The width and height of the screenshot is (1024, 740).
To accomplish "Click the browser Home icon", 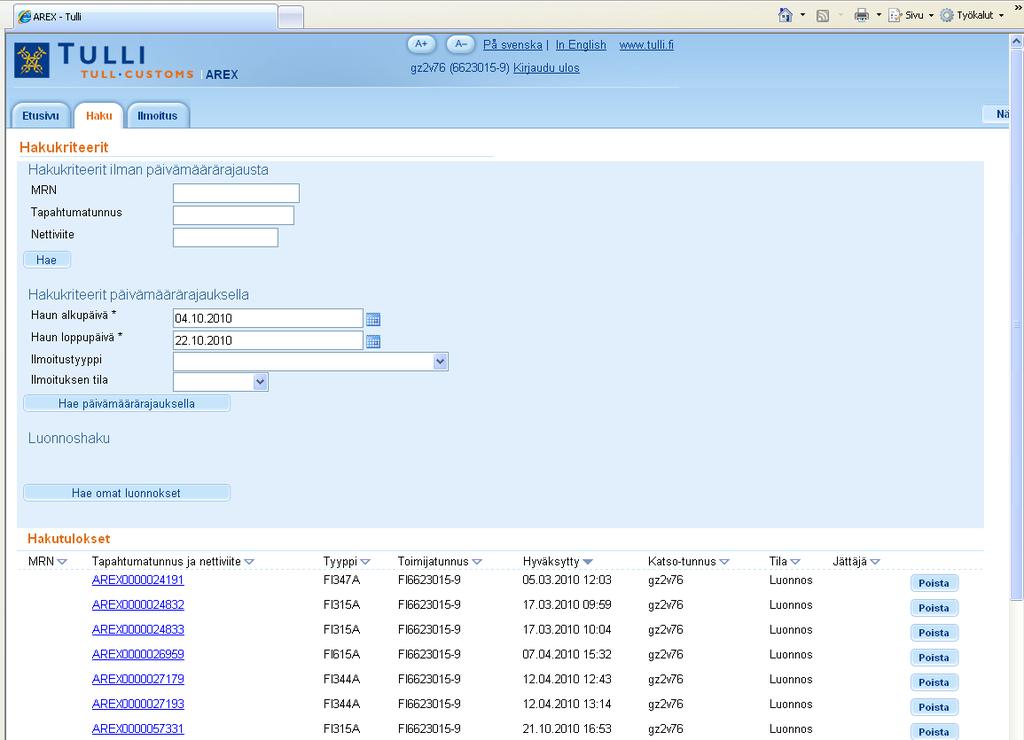I will pos(786,15).
